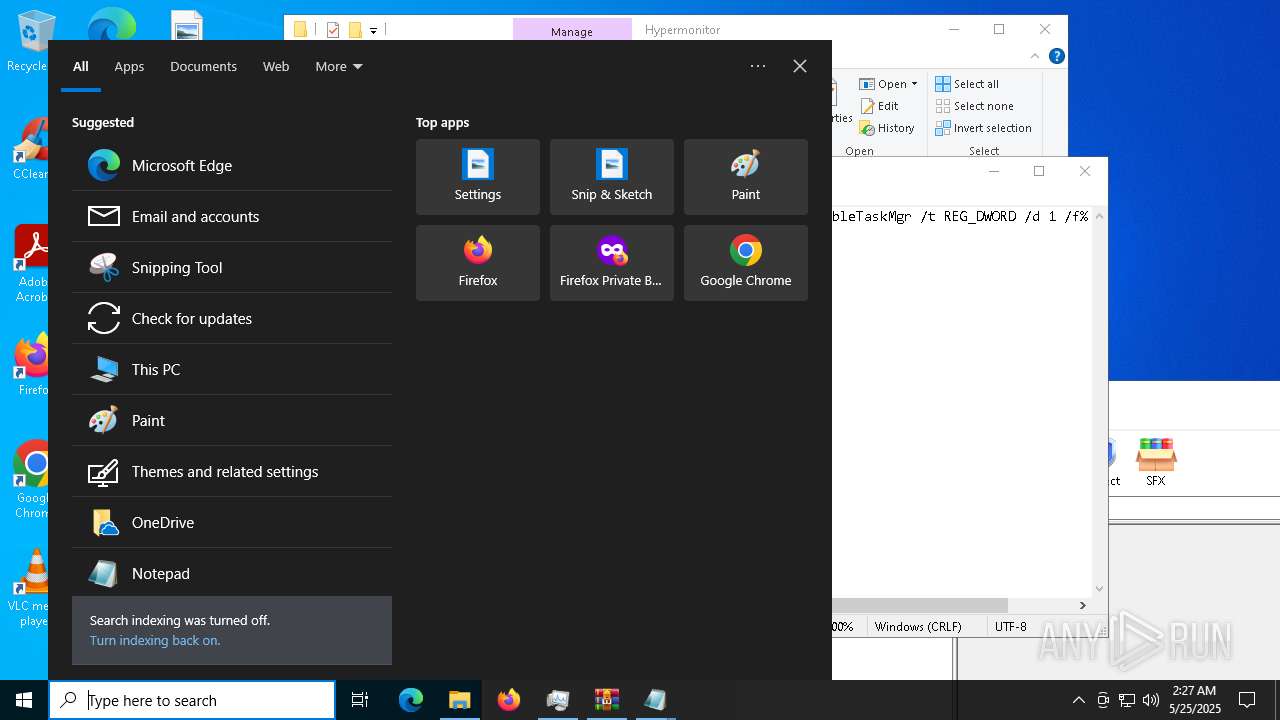Click the Explorer properties quick-access icon

333,30
